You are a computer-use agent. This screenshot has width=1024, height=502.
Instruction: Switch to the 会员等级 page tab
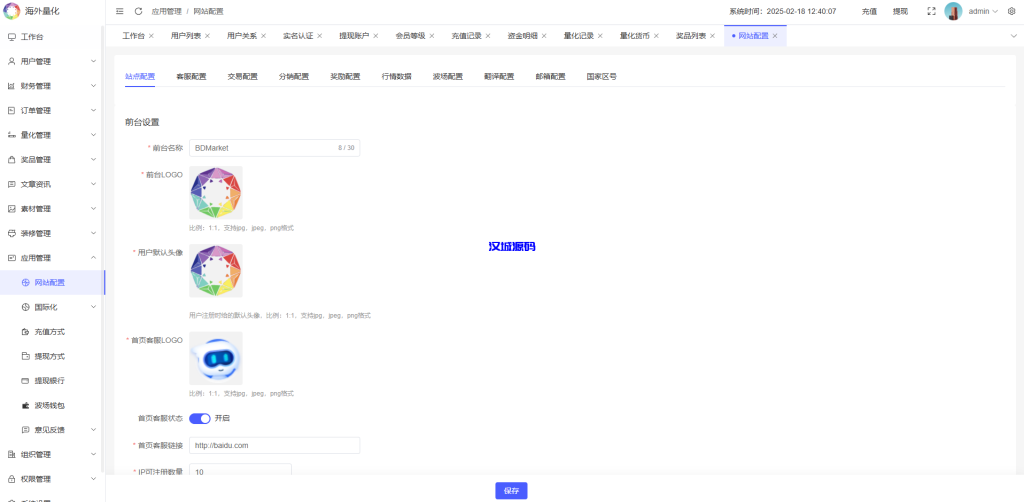410,36
